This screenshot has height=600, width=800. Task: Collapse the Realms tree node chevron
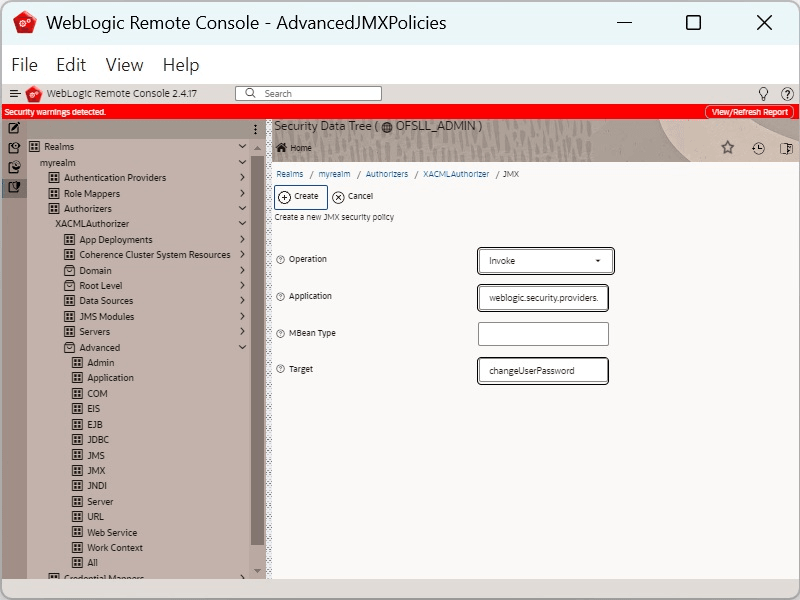coord(242,146)
